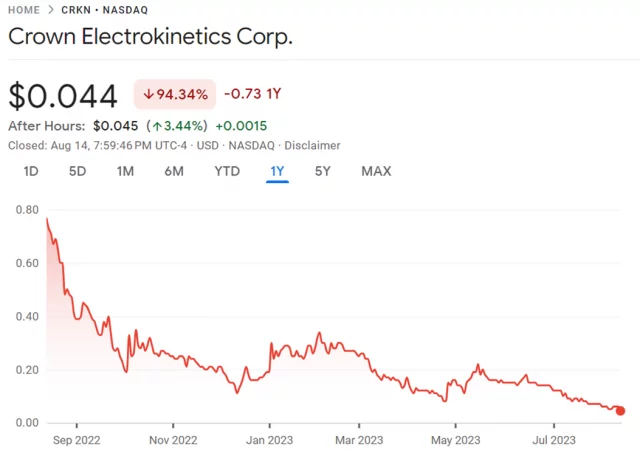640x459 pixels.
Task: Switch chart to 1M range
Action: [x=125, y=171]
